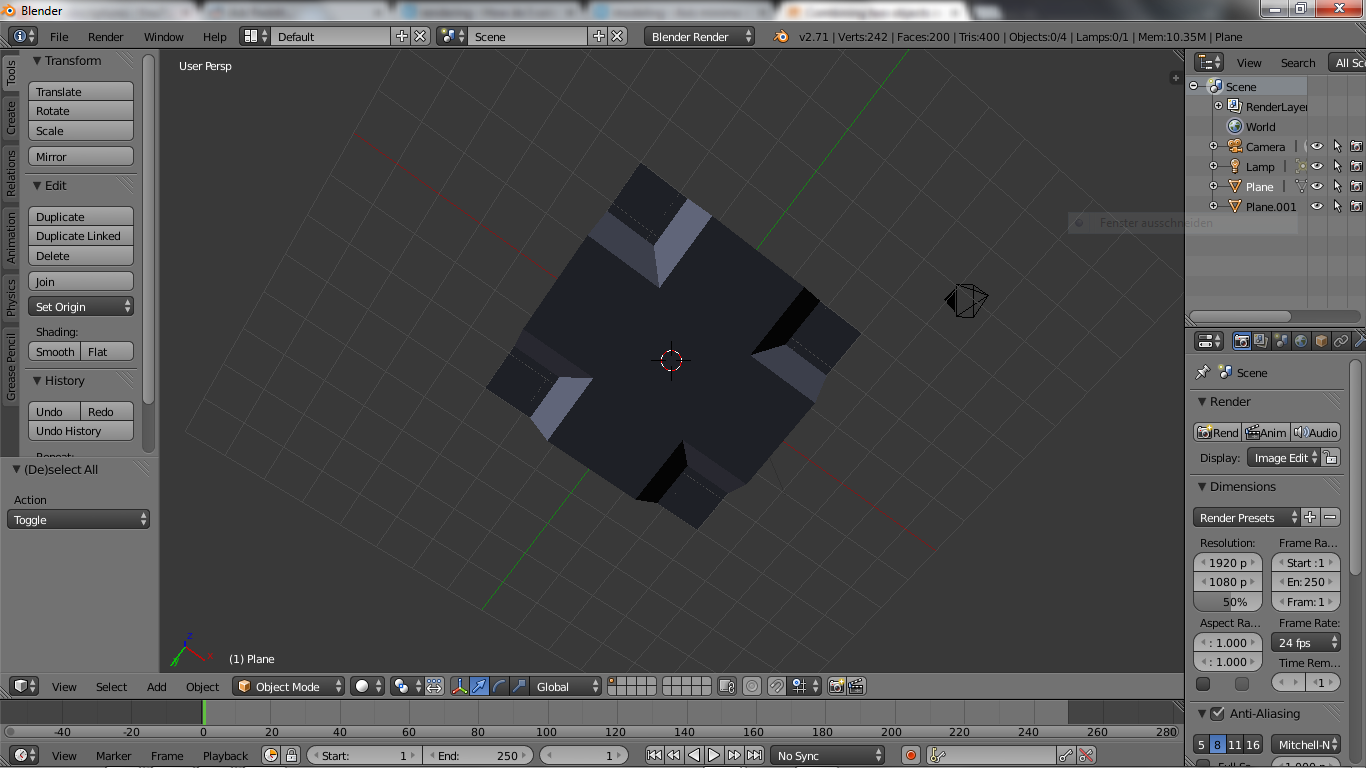Jump to the first frame
The width and height of the screenshot is (1366, 768).
coord(654,755)
